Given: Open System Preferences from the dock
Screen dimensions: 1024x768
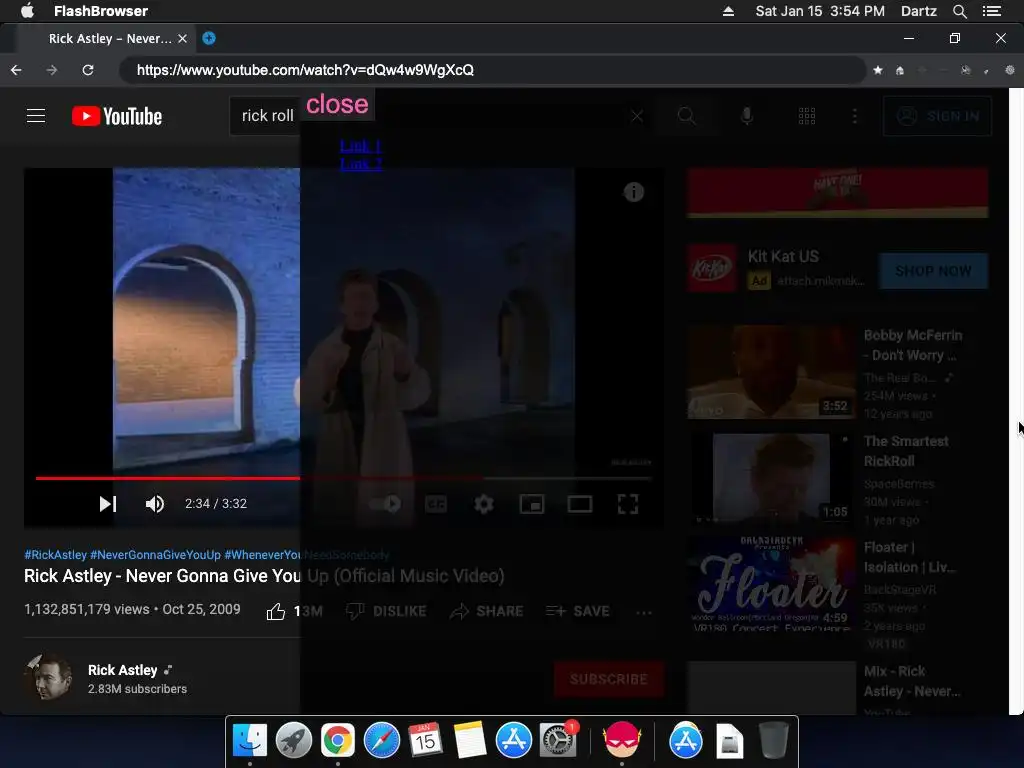Looking at the screenshot, I should 558,740.
